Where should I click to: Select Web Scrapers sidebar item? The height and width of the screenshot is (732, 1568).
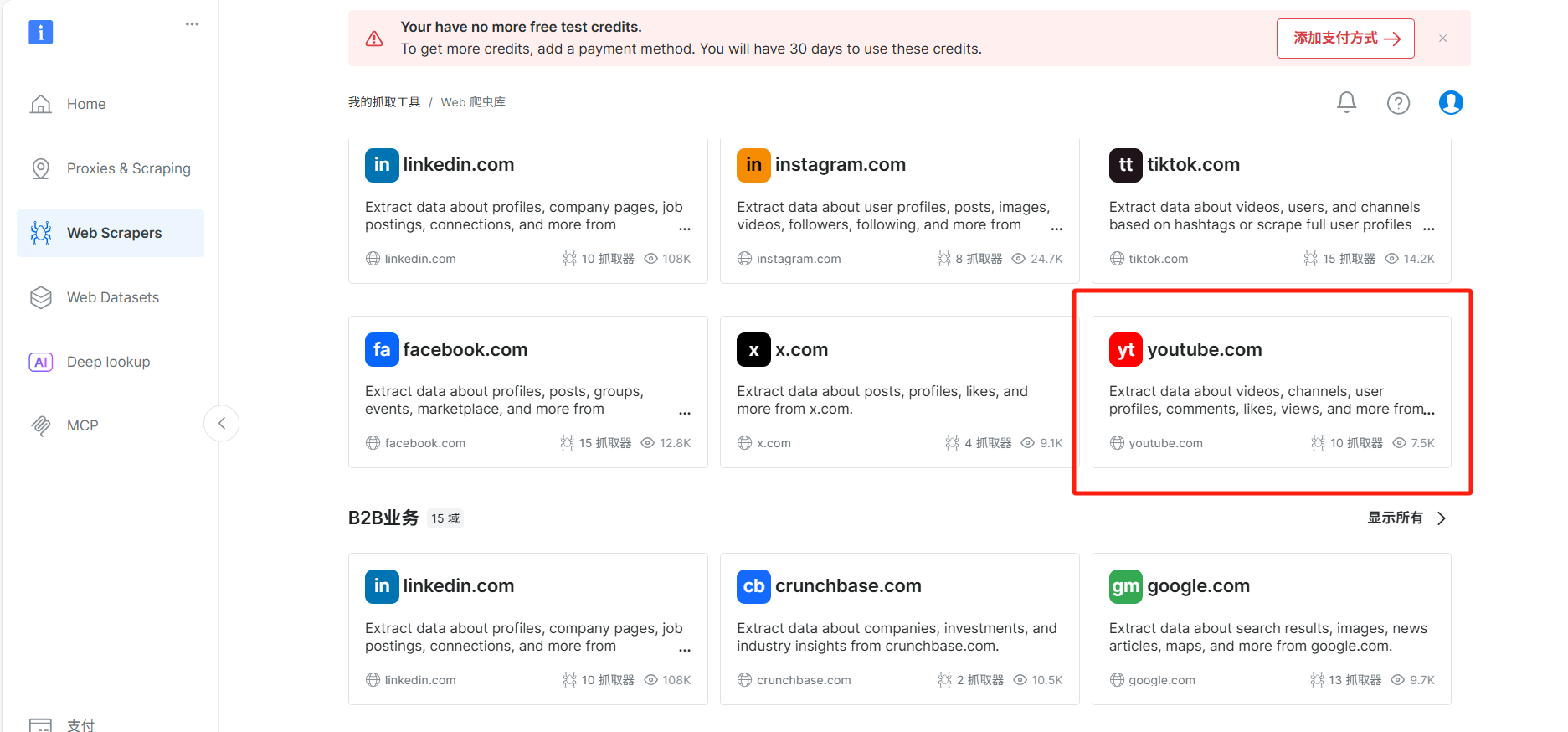pos(111,233)
